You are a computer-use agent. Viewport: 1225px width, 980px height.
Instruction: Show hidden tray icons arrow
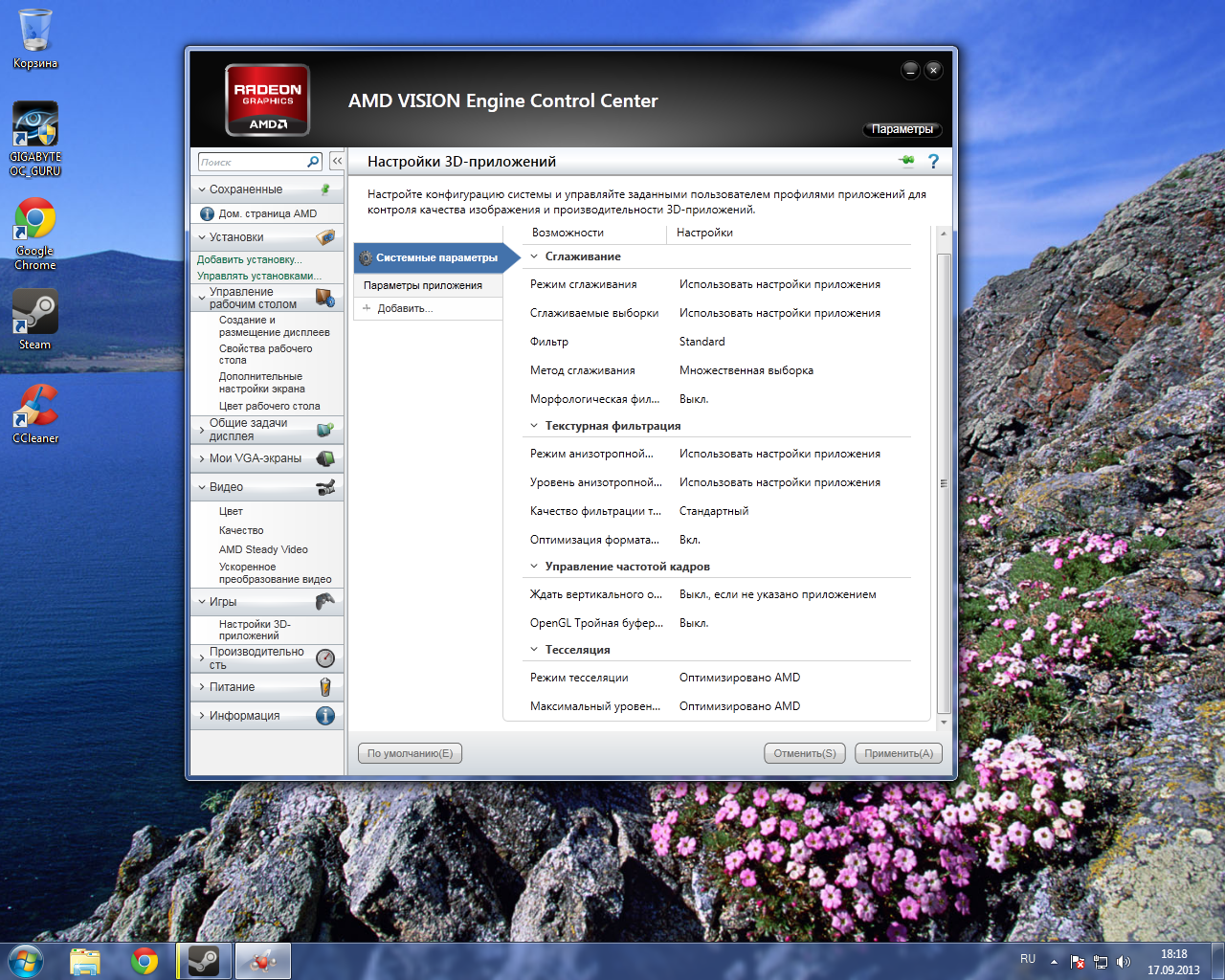1054,962
